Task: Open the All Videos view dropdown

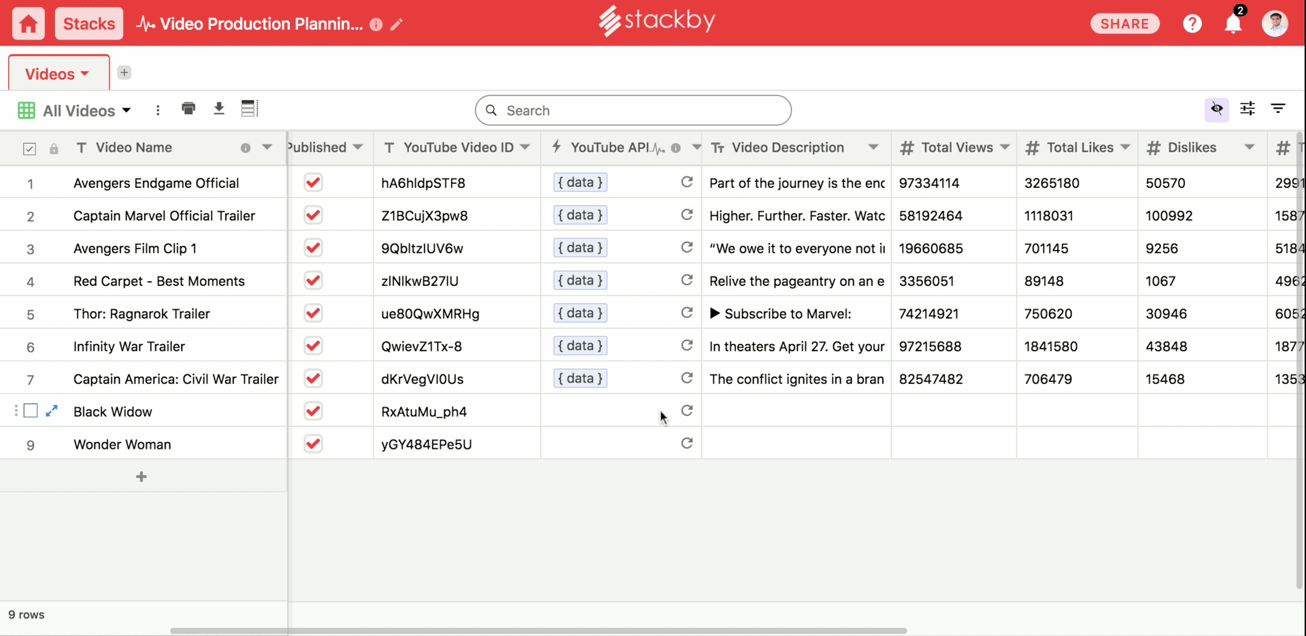Action: [x=86, y=111]
